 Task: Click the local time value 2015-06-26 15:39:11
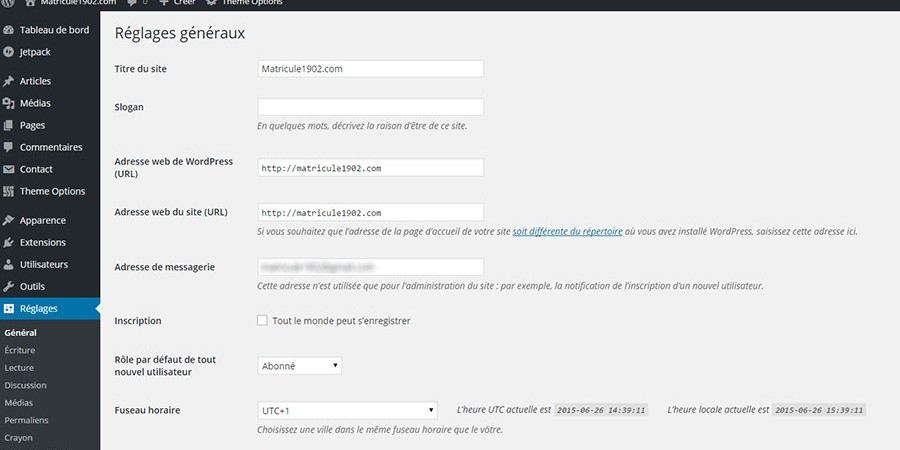tap(818, 410)
